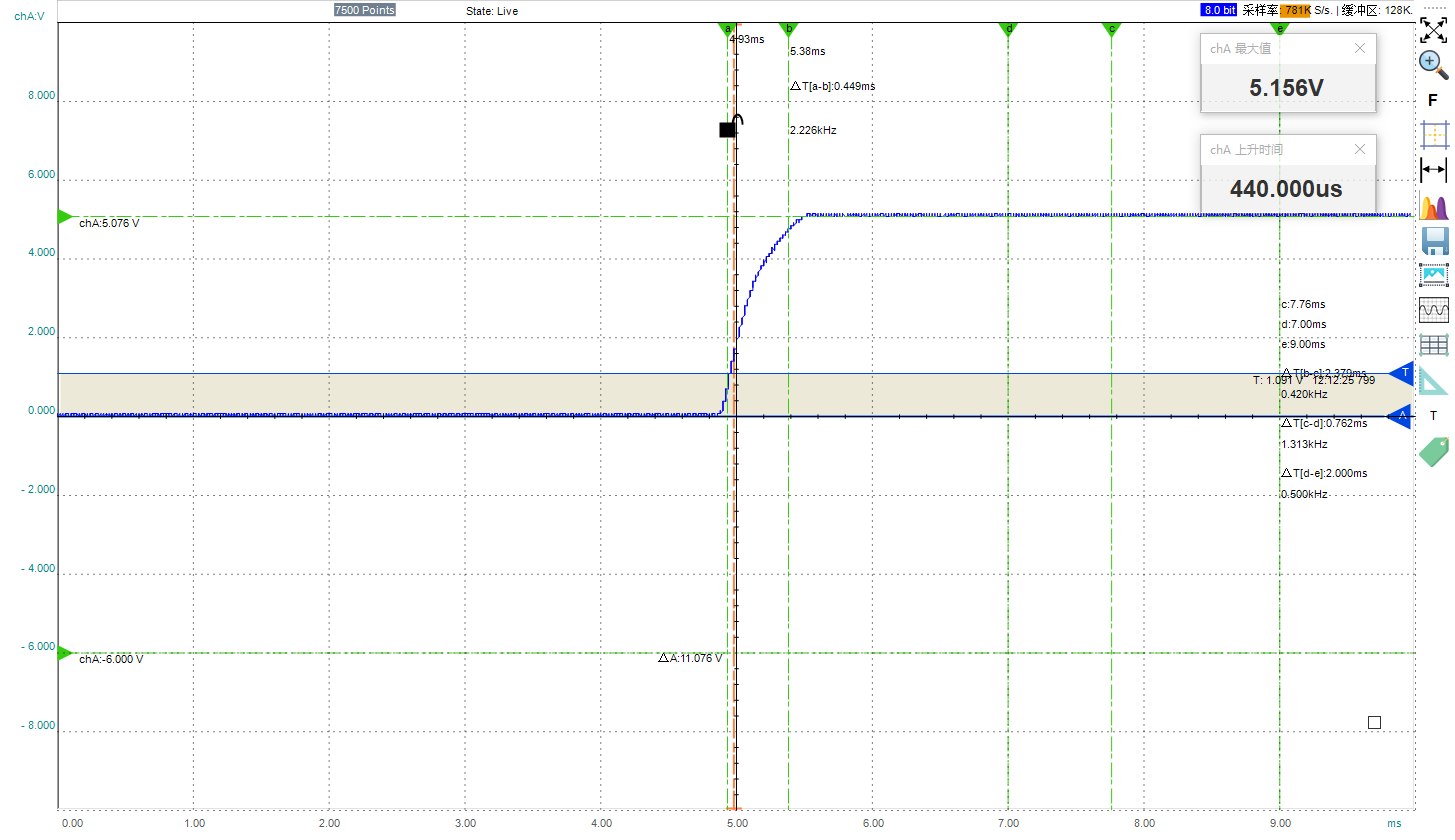The image size is (1455, 840).
Task: Click the triangle set-square ruler icon
Action: click(x=1433, y=381)
